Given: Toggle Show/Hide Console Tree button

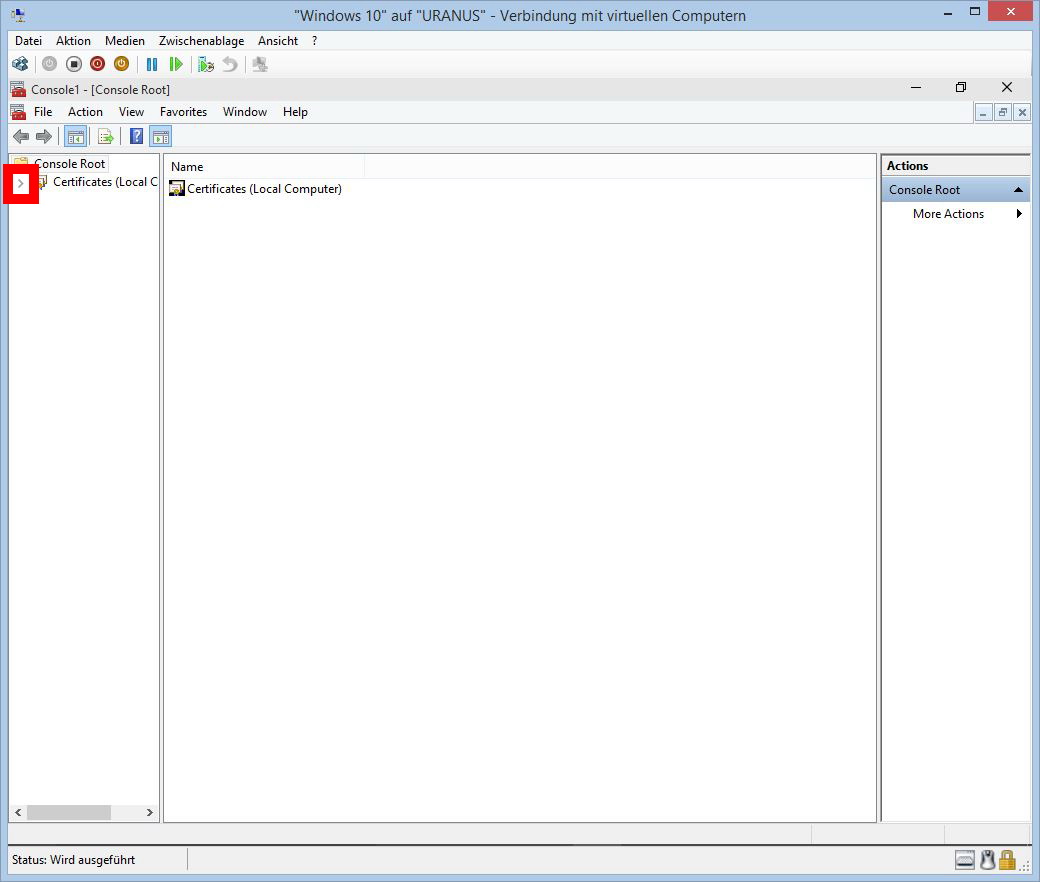Looking at the screenshot, I should [75, 137].
